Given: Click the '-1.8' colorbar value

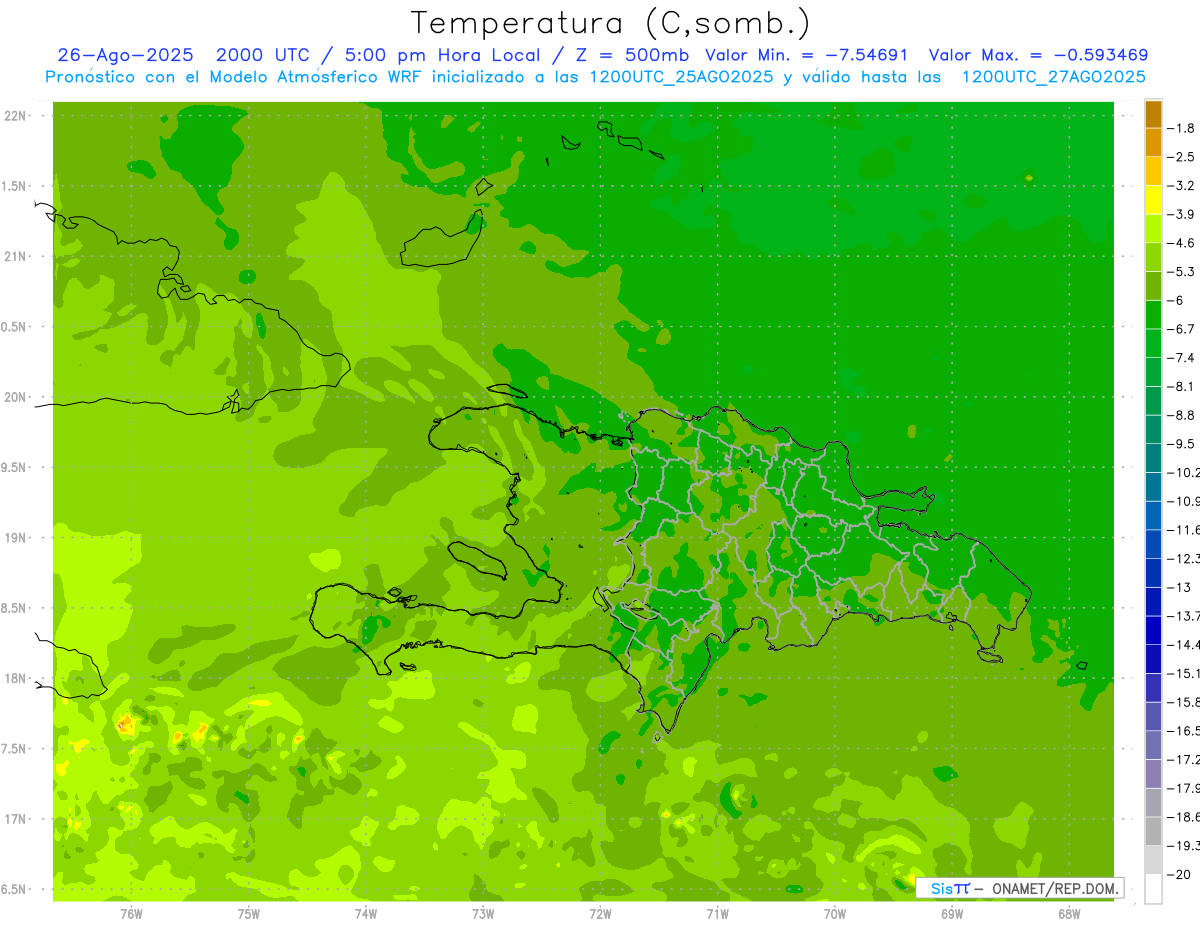Looking at the screenshot, I should pyautogui.click(x=1183, y=128).
